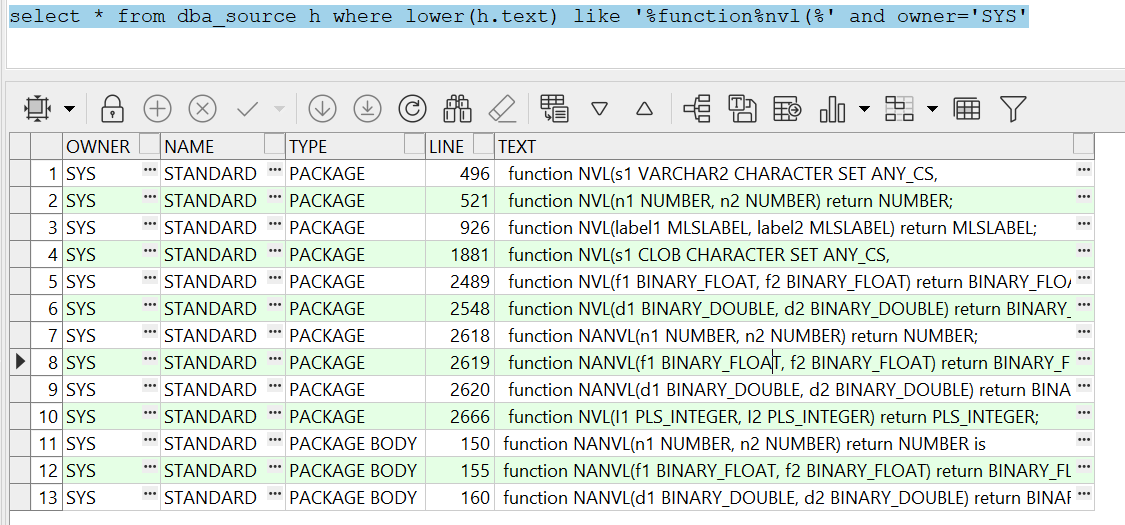Open the ellipsis button in row 1 TEXT cell
Viewport: 1125px width, 525px height.
tap(1084, 170)
